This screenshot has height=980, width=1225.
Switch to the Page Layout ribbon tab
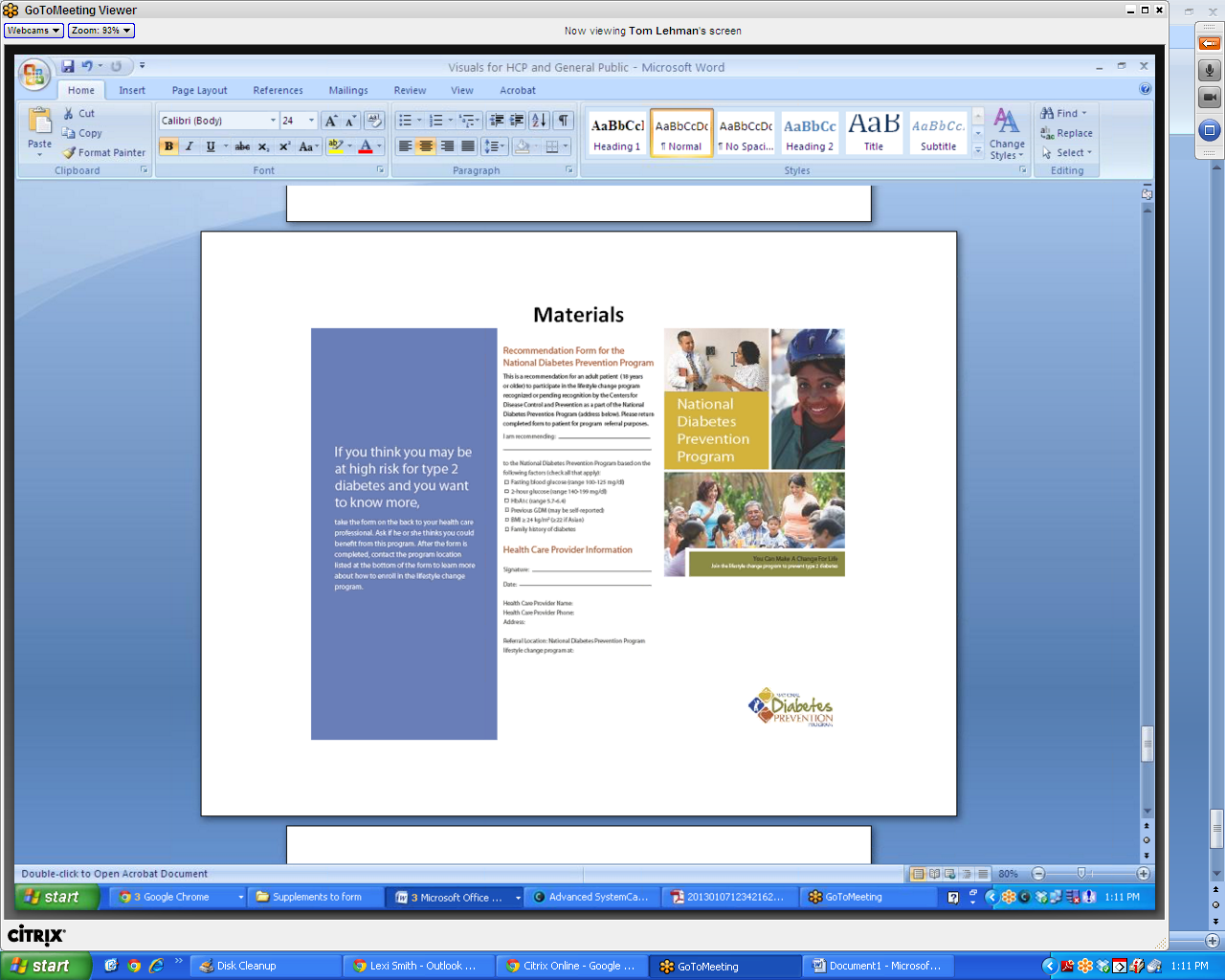point(199,91)
